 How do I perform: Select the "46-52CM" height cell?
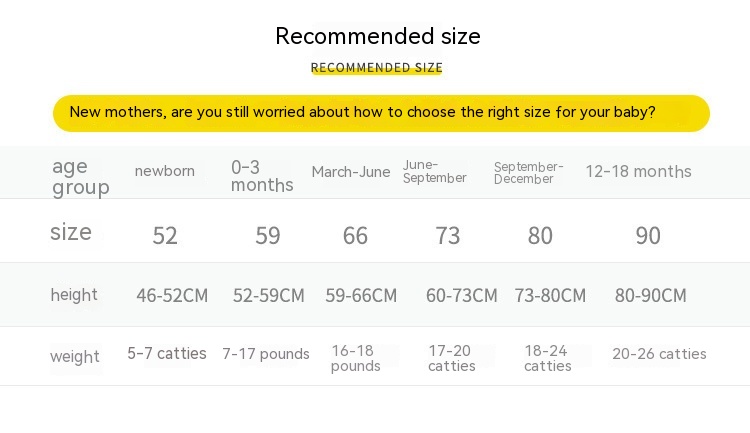coord(172,296)
